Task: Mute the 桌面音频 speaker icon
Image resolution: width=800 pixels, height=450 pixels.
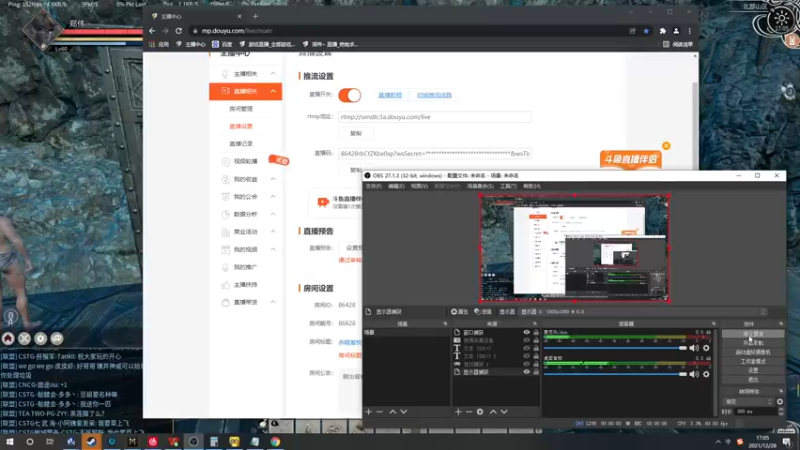Action: pos(694,374)
